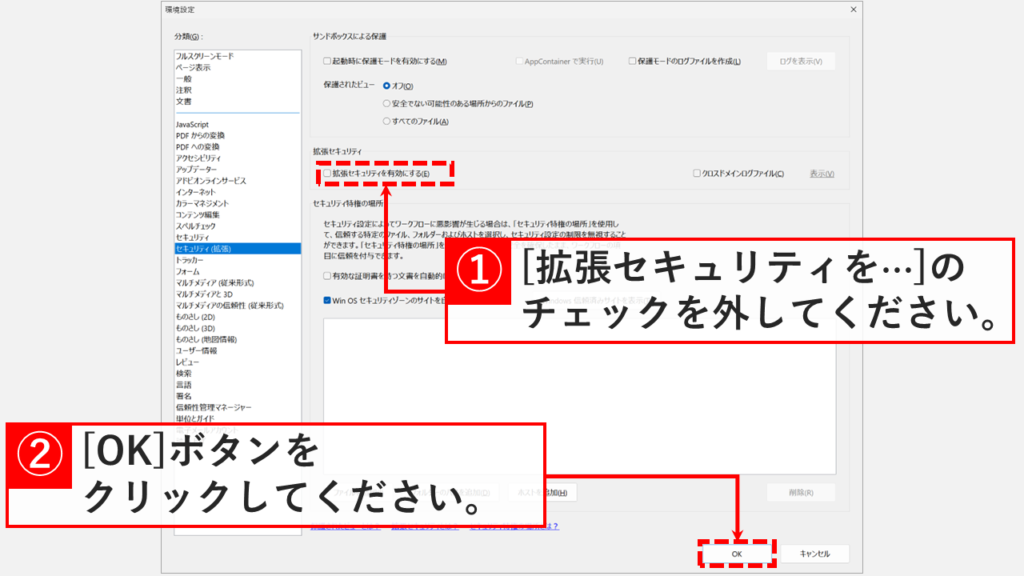Click the ホストを追加 button
The width and height of the screenshot is (1024, 576).
click(x=542, y=492)
